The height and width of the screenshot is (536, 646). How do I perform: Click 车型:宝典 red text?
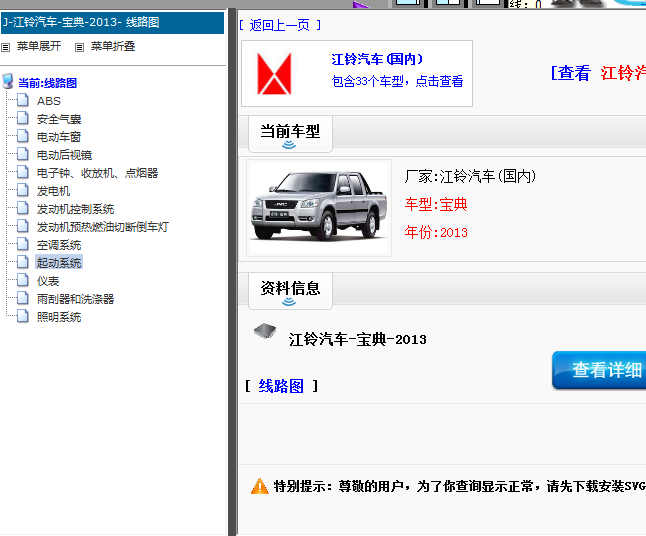click(436, 204)
